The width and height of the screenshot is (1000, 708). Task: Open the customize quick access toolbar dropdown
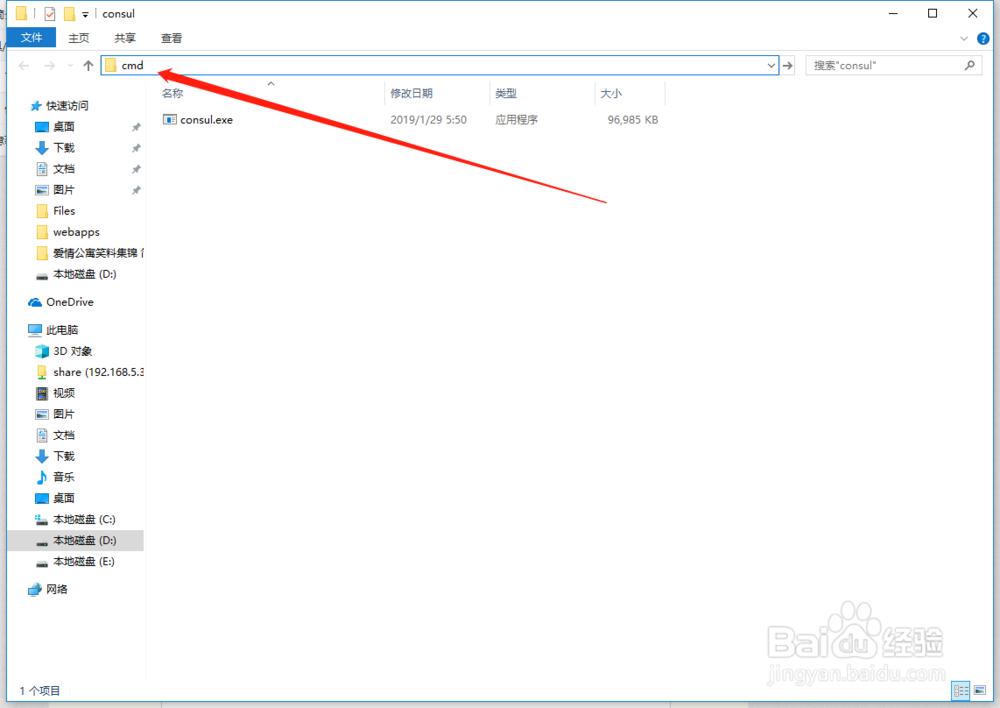click(84, 13)
